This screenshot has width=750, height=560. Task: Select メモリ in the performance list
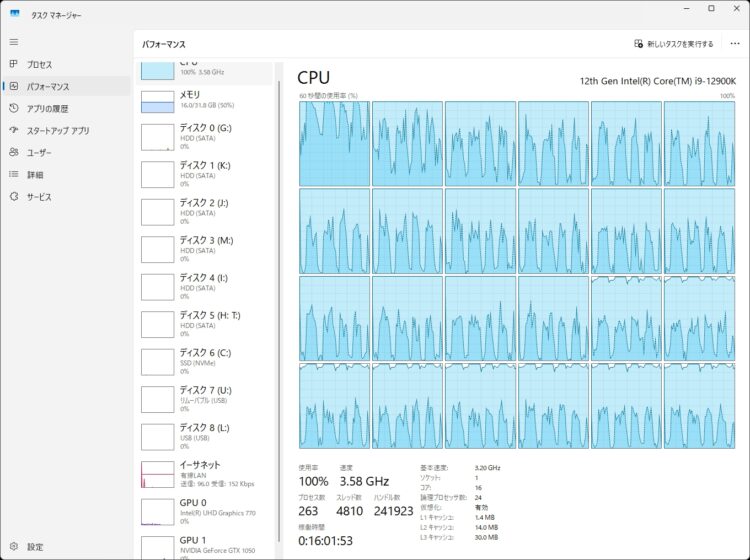pyautogui.click(x=205, y=101)
